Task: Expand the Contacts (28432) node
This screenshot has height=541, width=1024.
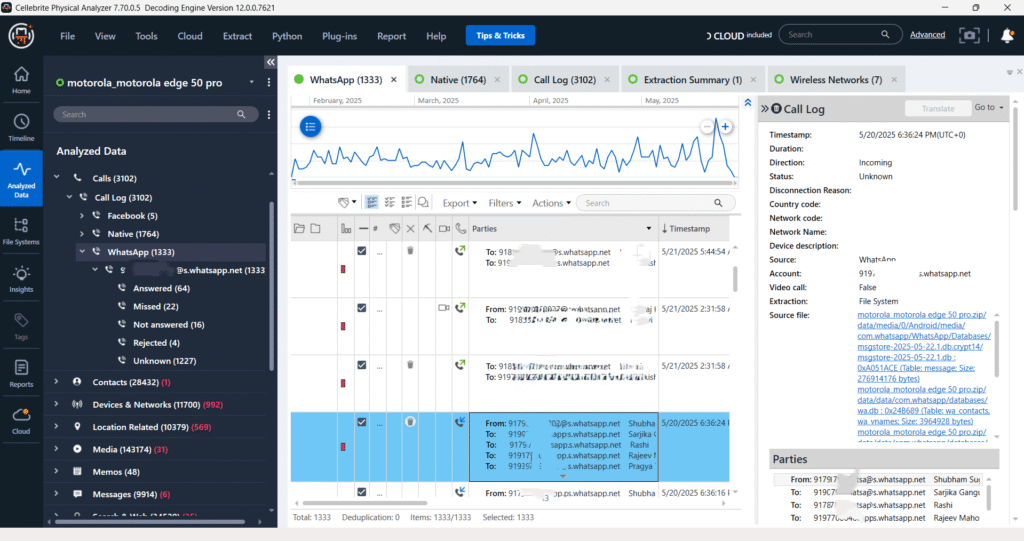Action: [x=57, y=382]
